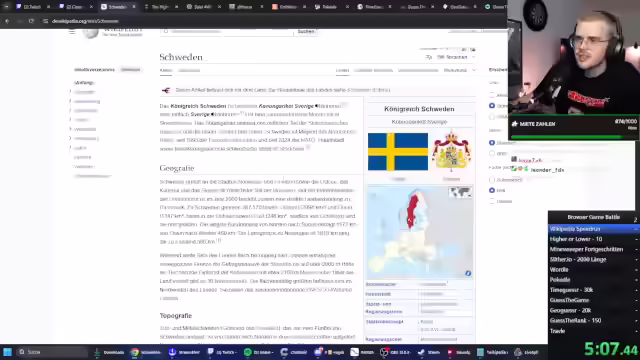Select the wide width radio button

pos(492,153)
